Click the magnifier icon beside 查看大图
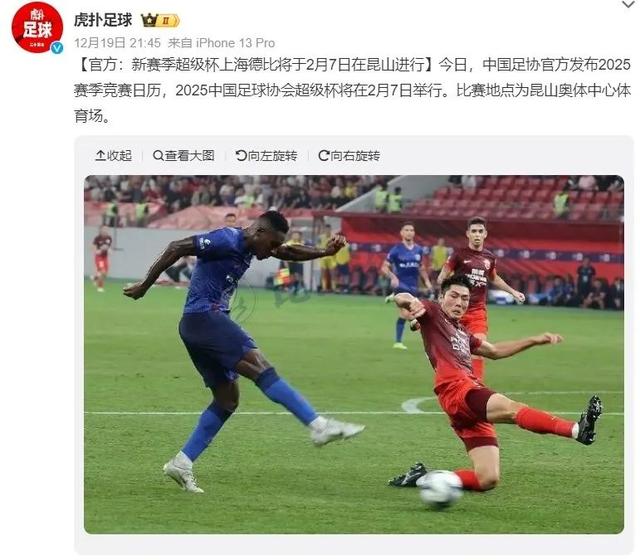 [x=158, y=156]
